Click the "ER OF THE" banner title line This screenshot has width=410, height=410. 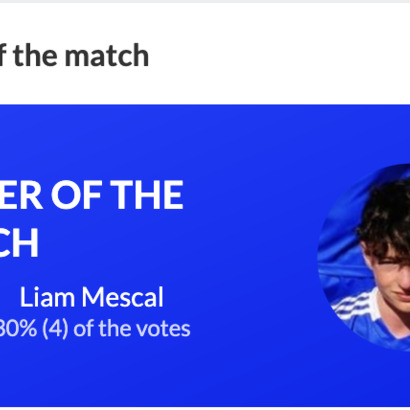92,195
